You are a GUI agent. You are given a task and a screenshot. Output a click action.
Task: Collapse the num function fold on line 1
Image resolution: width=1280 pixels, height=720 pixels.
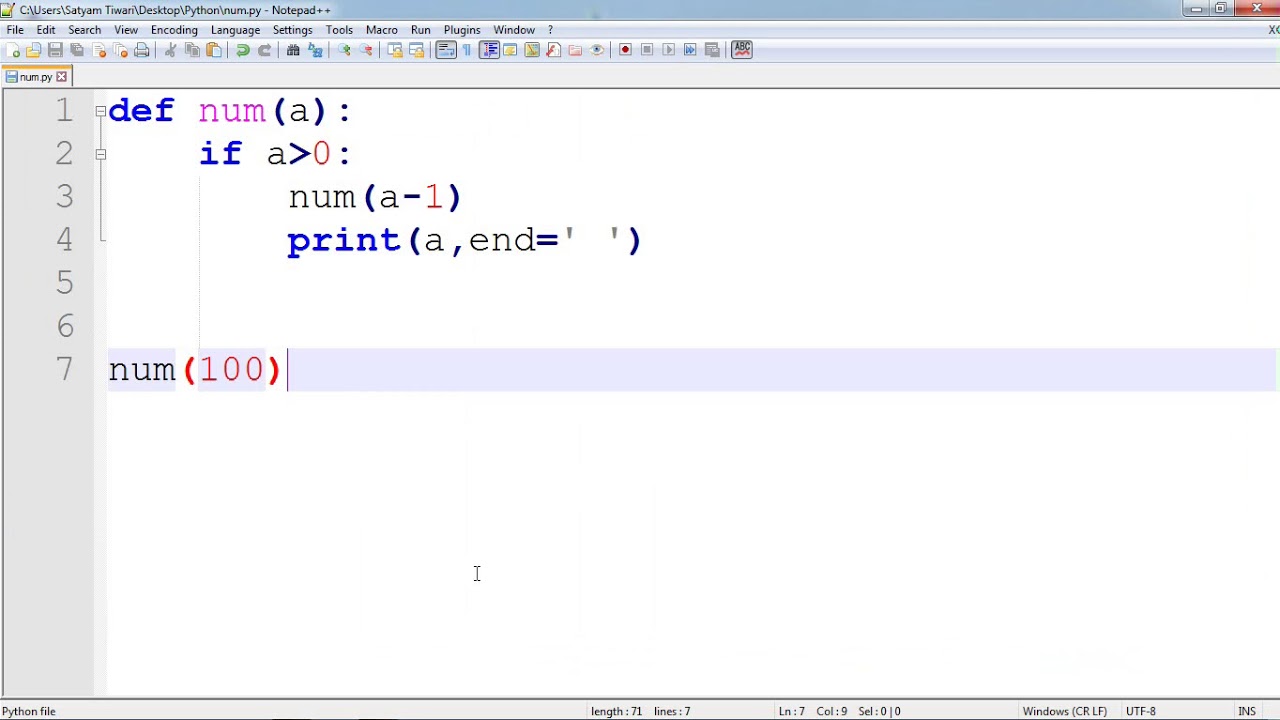(100, 111)
